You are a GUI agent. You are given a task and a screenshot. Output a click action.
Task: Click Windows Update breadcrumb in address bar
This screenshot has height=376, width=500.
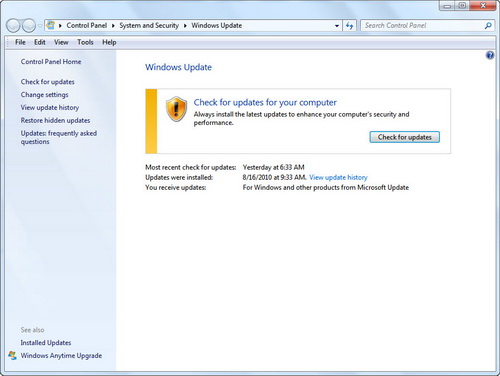[217, 25]
